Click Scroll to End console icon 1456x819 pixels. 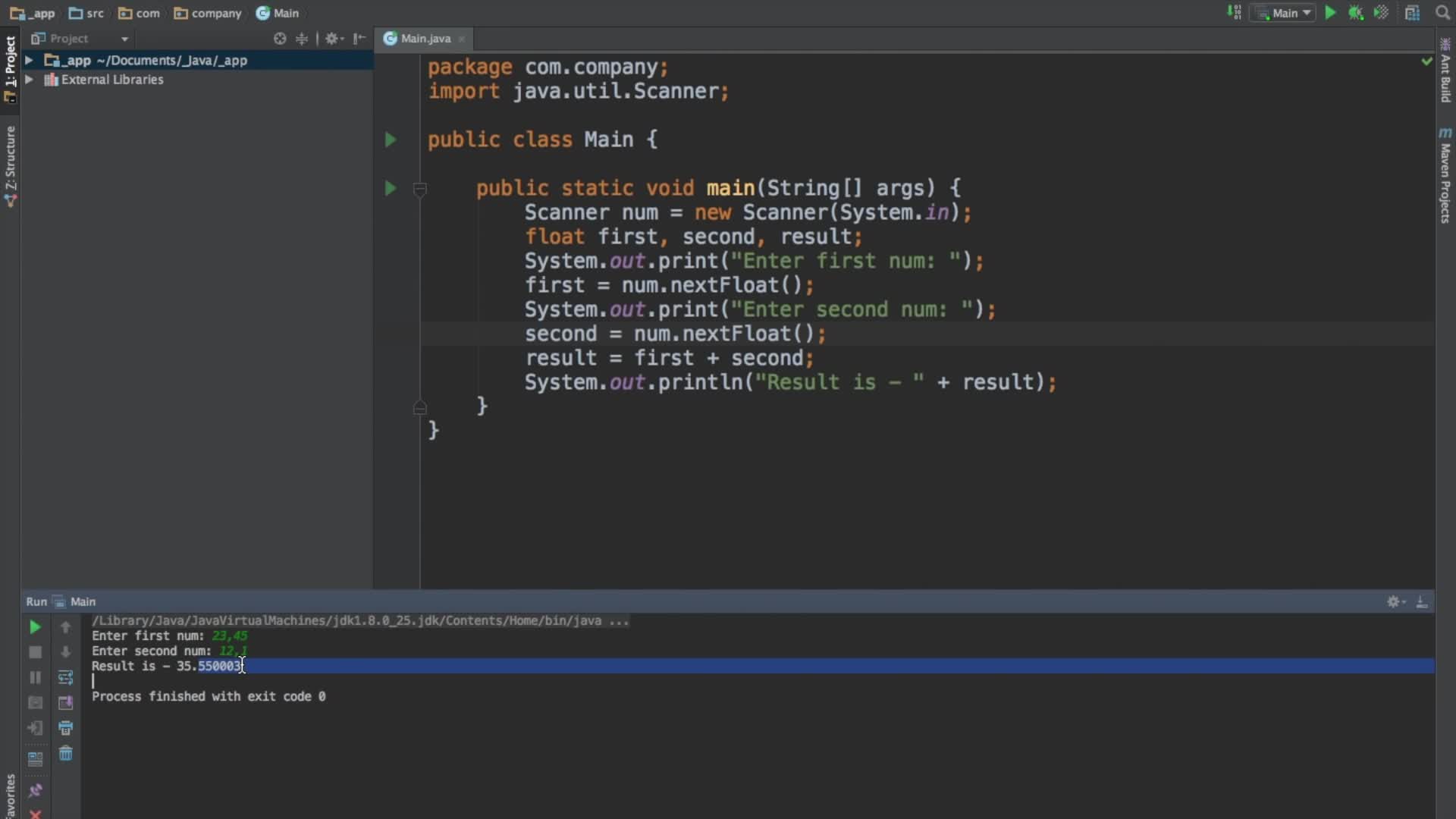click(x=65, y=703)
